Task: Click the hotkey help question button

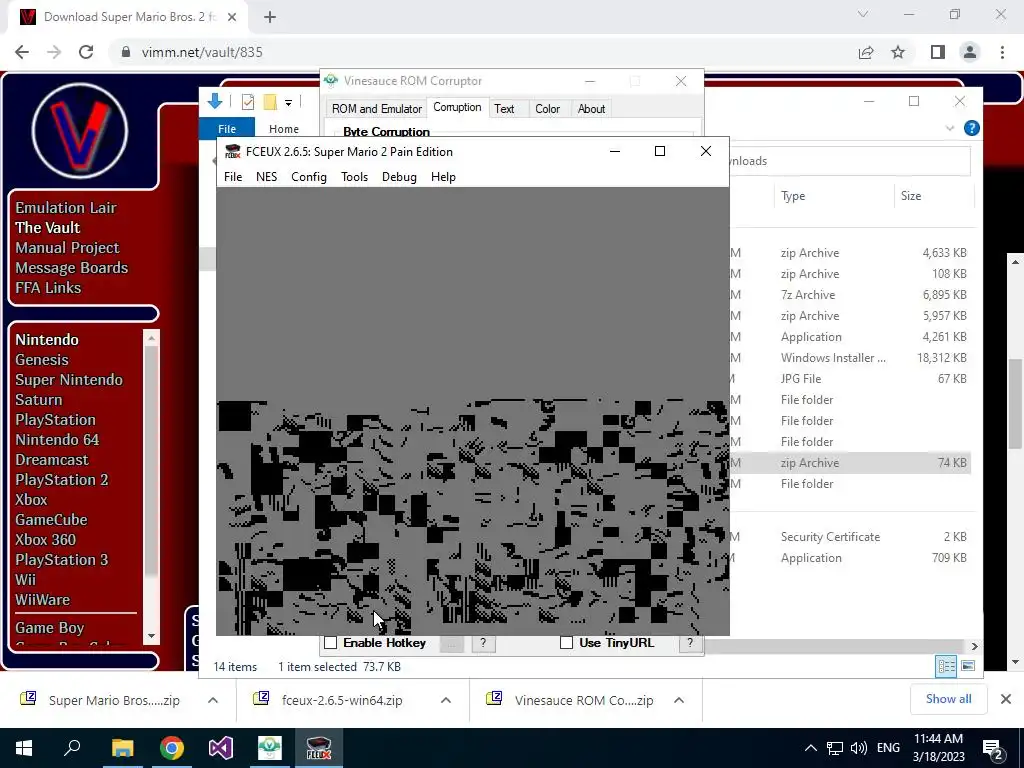Action: coord(483,643)
